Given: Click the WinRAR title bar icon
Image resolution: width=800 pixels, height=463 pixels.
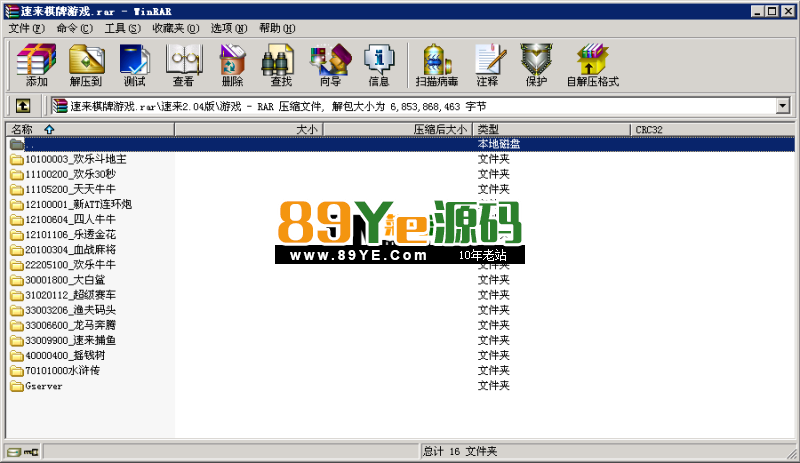Looking at the screenshot, I should pos(11,11).
